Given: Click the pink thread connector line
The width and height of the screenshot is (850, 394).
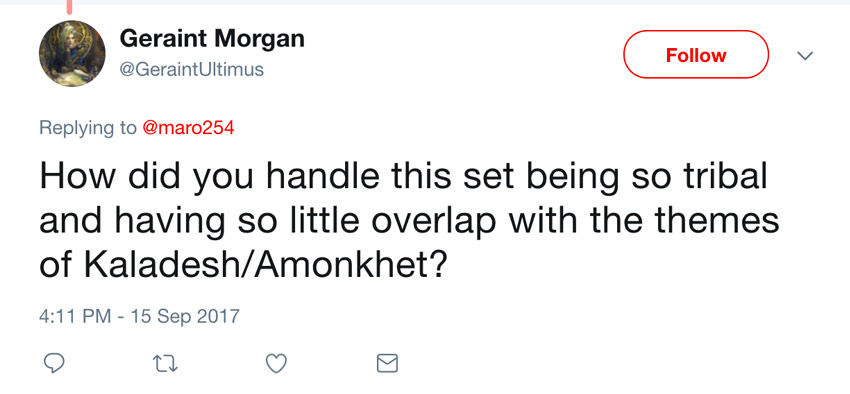Looking at the screenshot, I should [x=69, y=7].
